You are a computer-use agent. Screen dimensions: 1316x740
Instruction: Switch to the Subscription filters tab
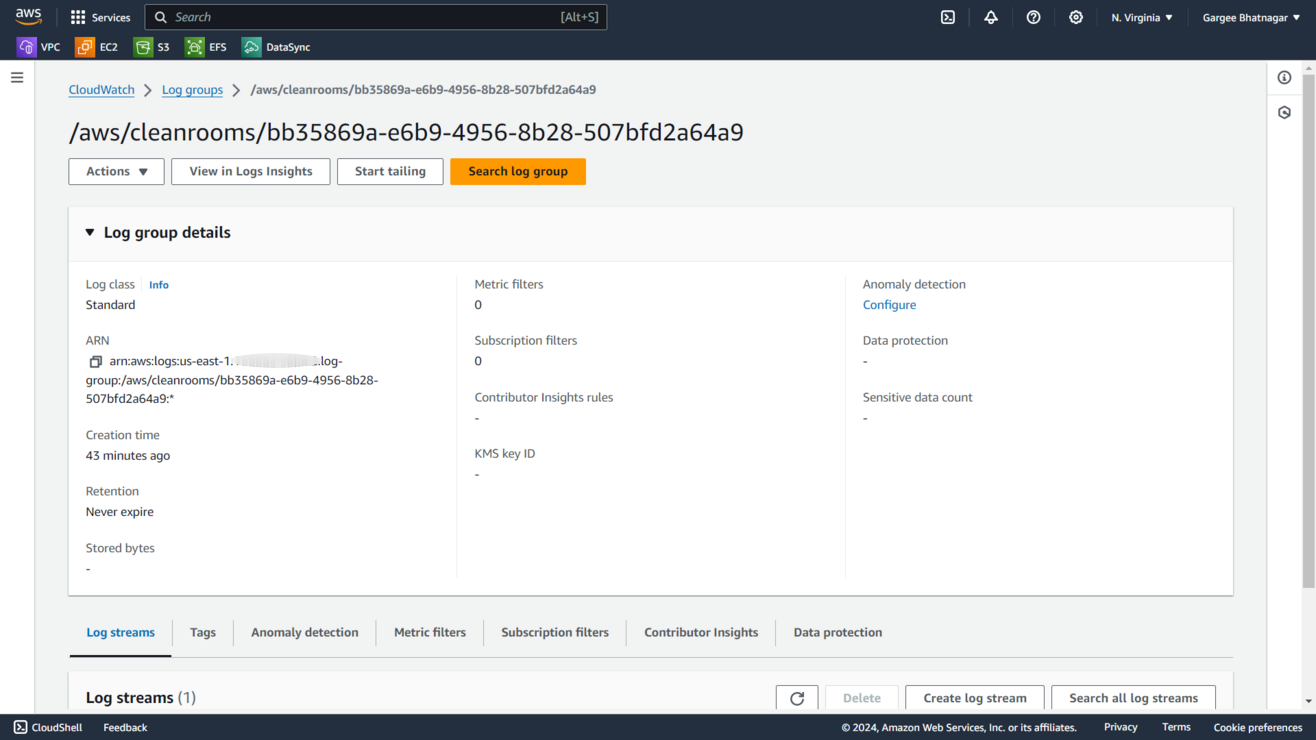[x=555, y=632]
